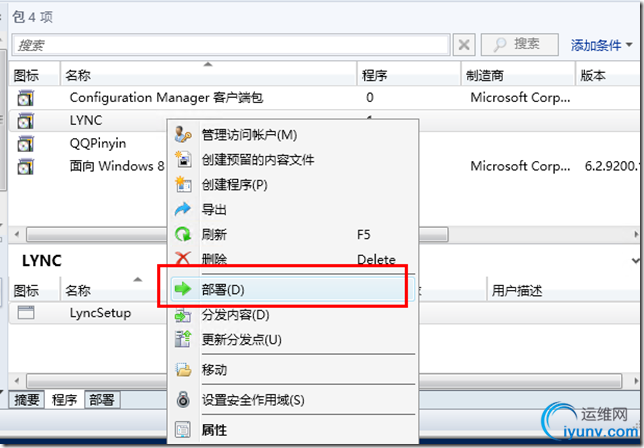
Task: Click the 移动 folder icon
Action: point(183,370)
